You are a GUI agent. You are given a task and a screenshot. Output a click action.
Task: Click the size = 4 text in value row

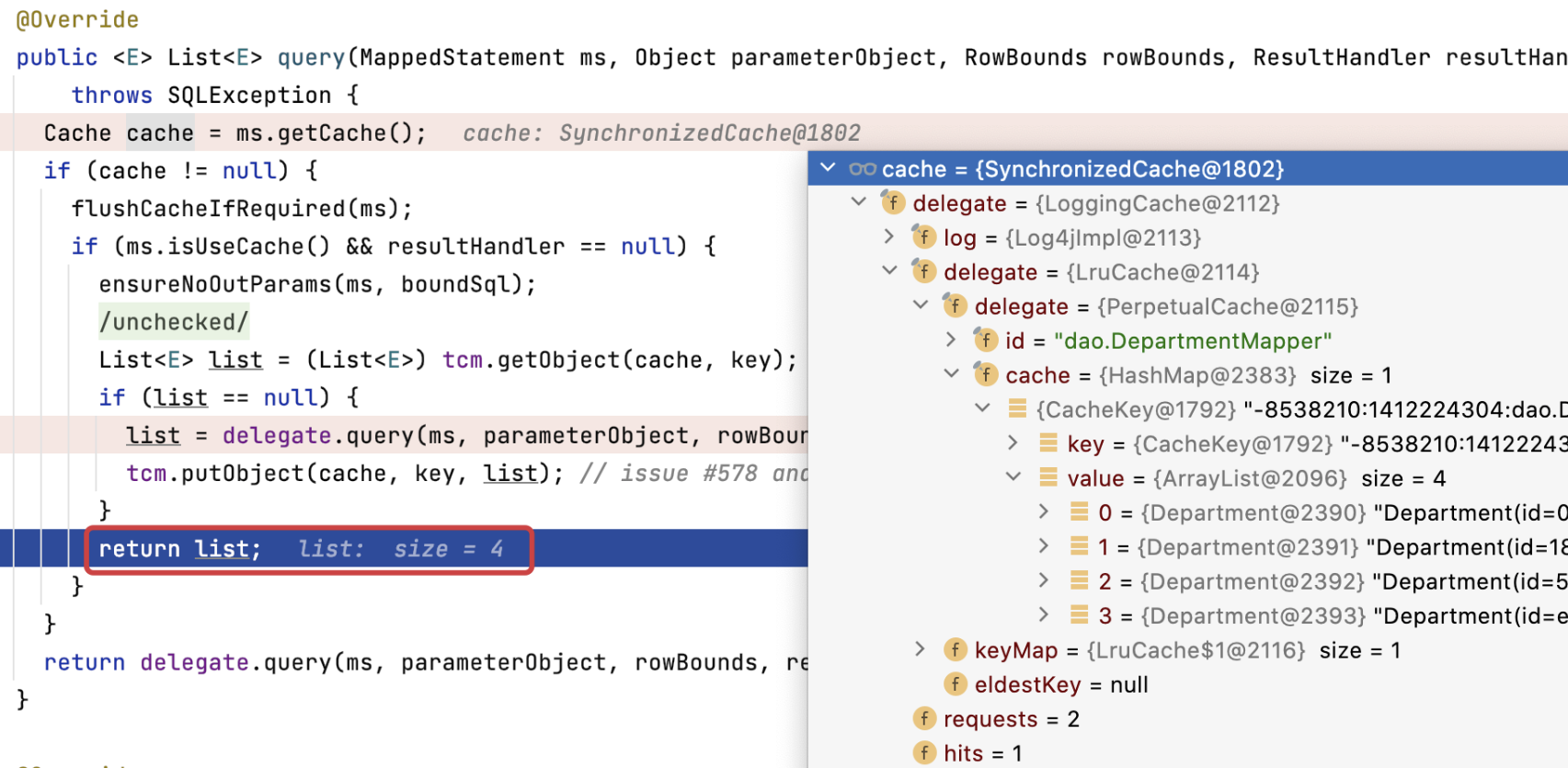(1402, 478)
